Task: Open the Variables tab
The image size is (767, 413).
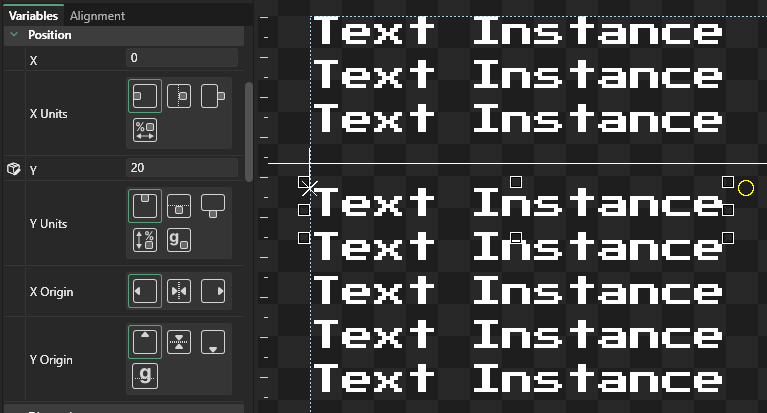Action: [33, 16]
